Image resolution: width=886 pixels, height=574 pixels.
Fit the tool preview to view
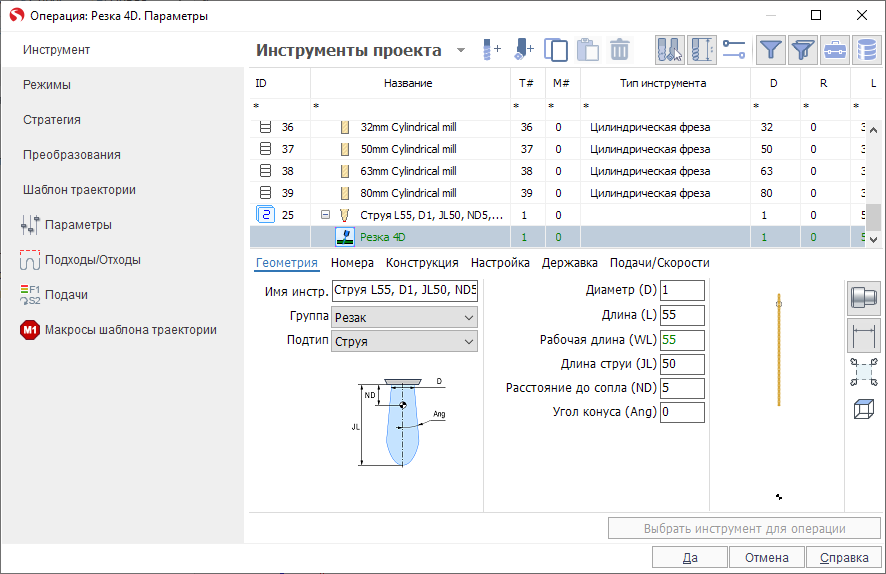point(864,372)
